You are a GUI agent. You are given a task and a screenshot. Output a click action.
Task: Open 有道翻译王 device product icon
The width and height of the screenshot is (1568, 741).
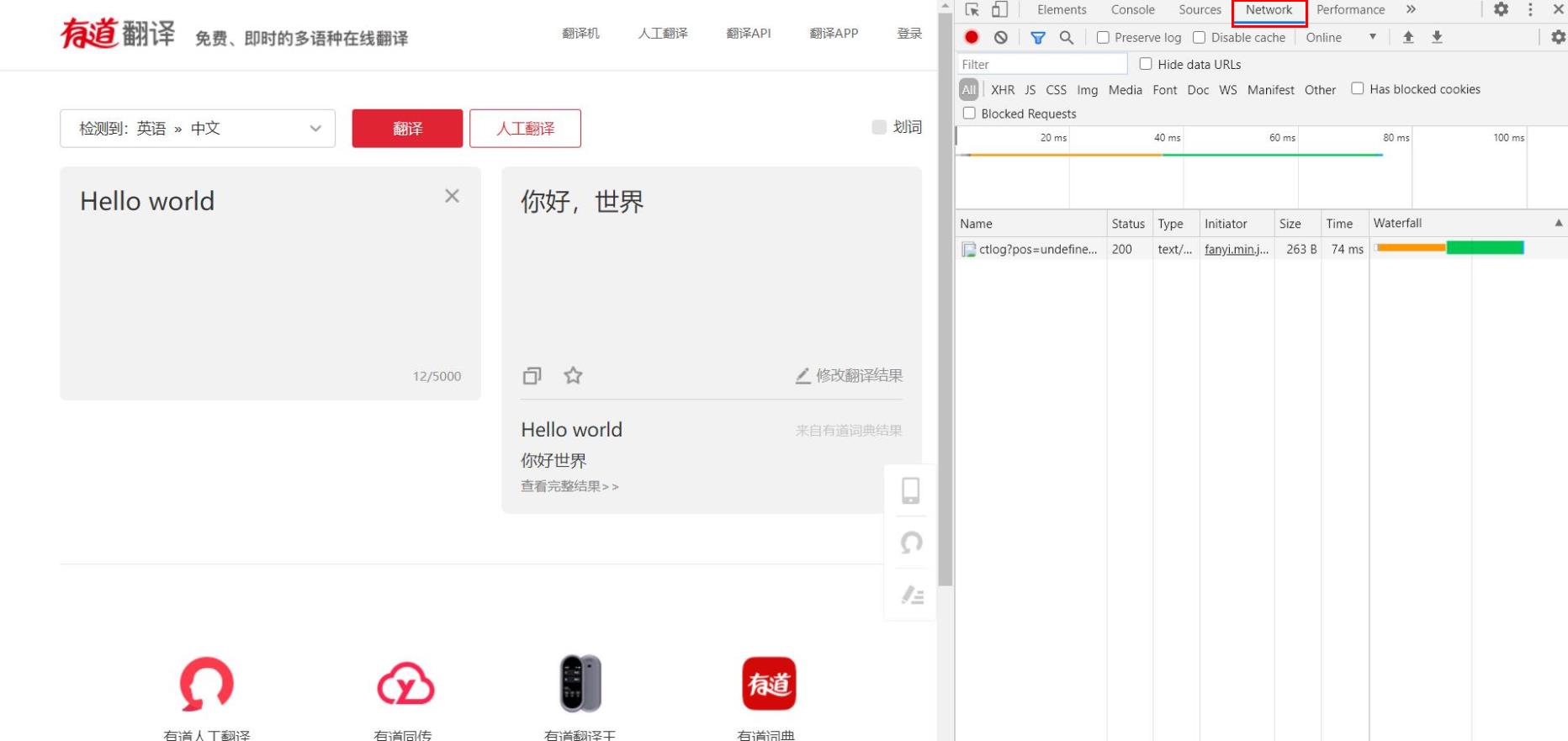tap(580, 683)
